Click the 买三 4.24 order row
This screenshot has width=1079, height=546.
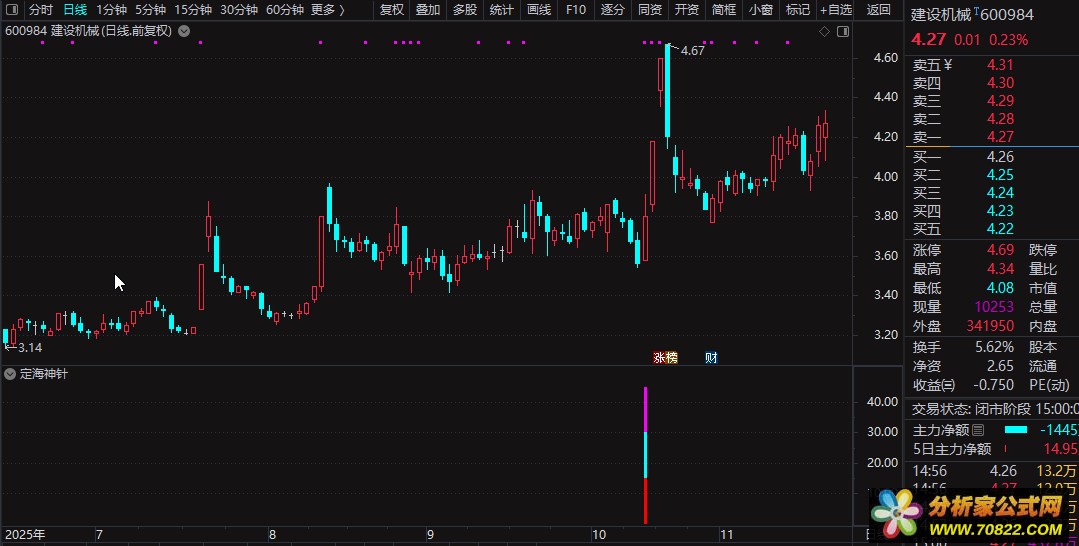(x=991, y=193)
